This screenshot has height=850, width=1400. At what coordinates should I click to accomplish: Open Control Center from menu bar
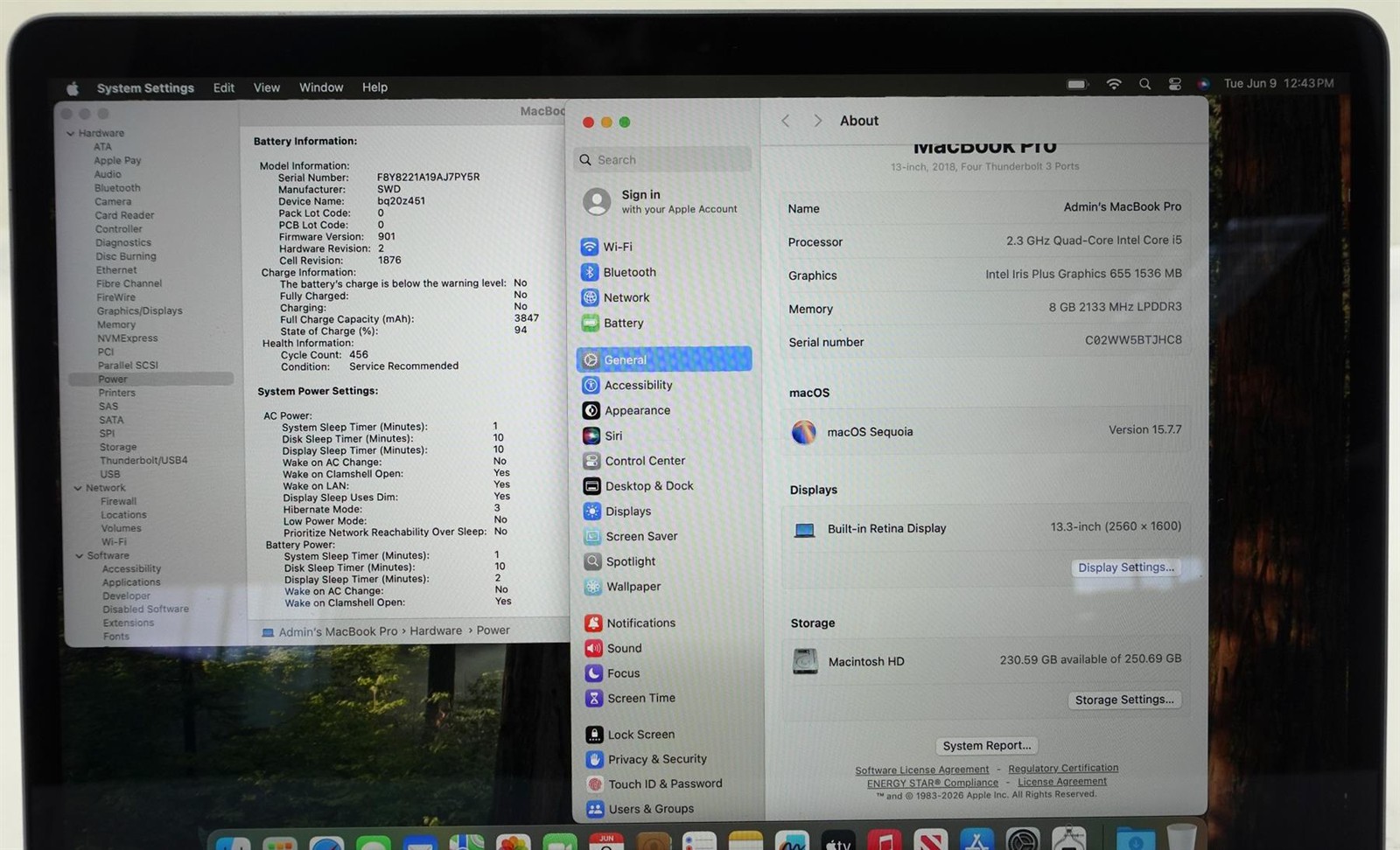click(x=1174, y=84)
